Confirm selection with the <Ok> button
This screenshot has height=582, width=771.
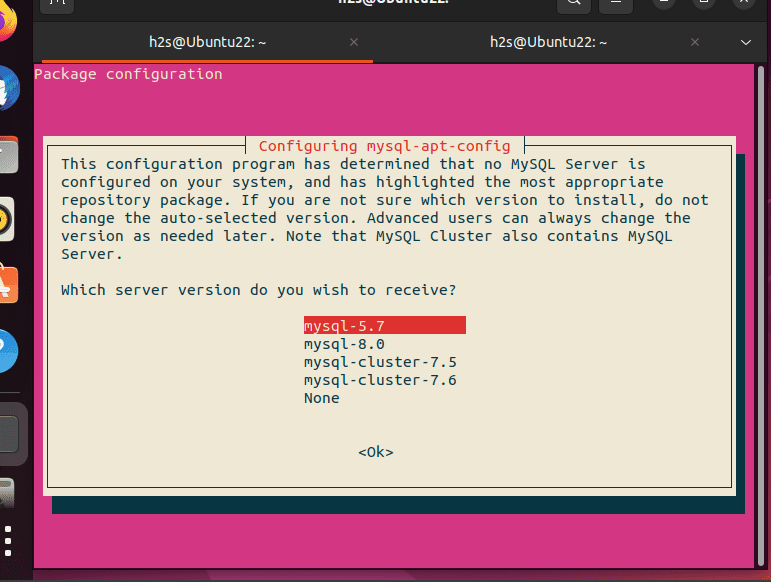click(x=376, y=452)
